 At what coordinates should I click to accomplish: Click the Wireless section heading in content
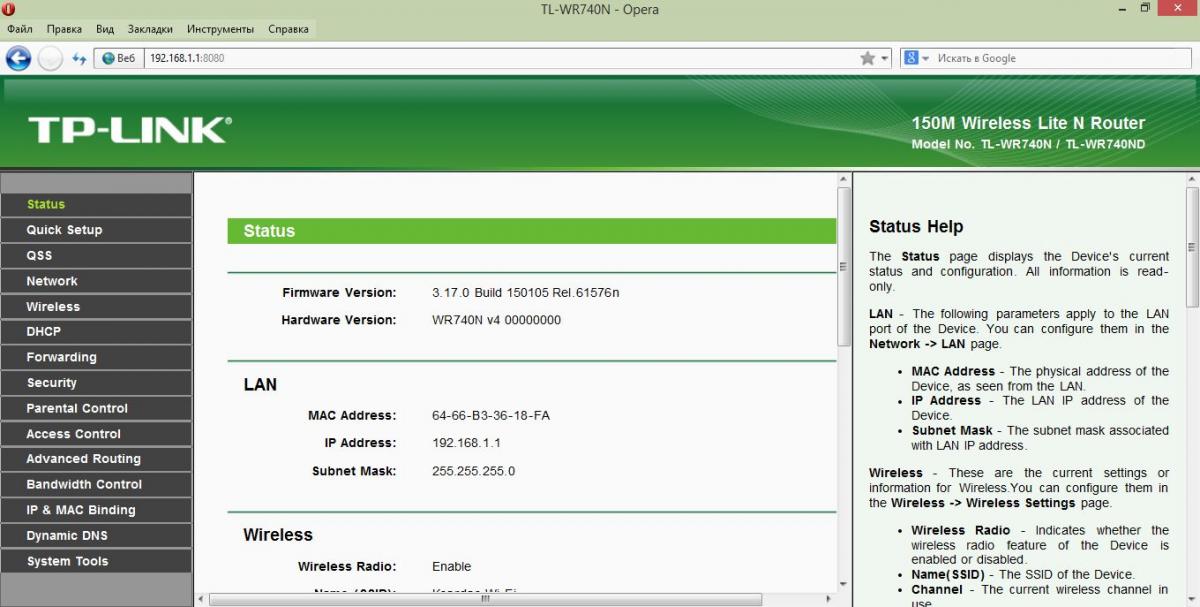pyautogui.click(x=278, y=535)
